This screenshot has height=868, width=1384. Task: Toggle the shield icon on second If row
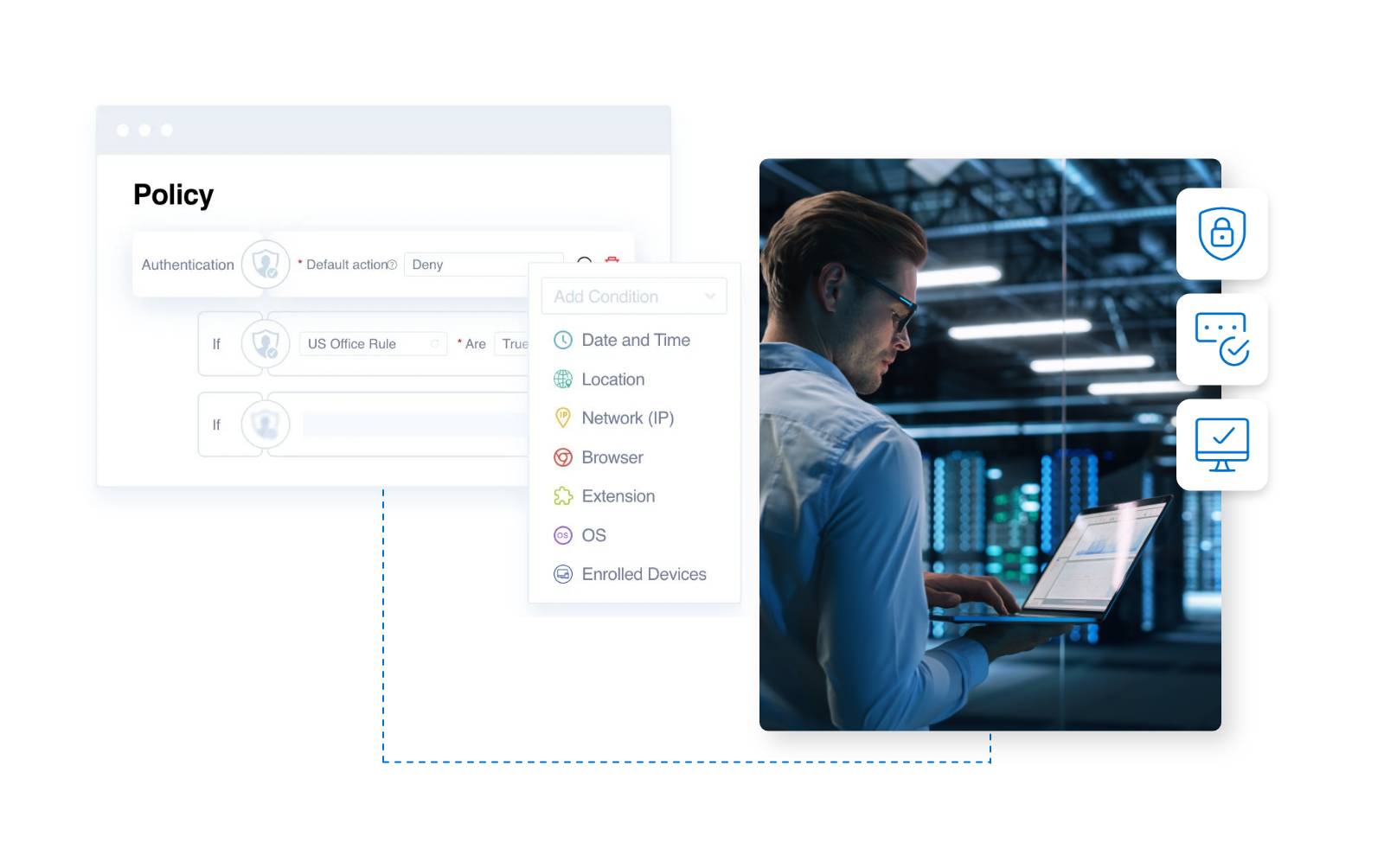(x=265, y=424)
